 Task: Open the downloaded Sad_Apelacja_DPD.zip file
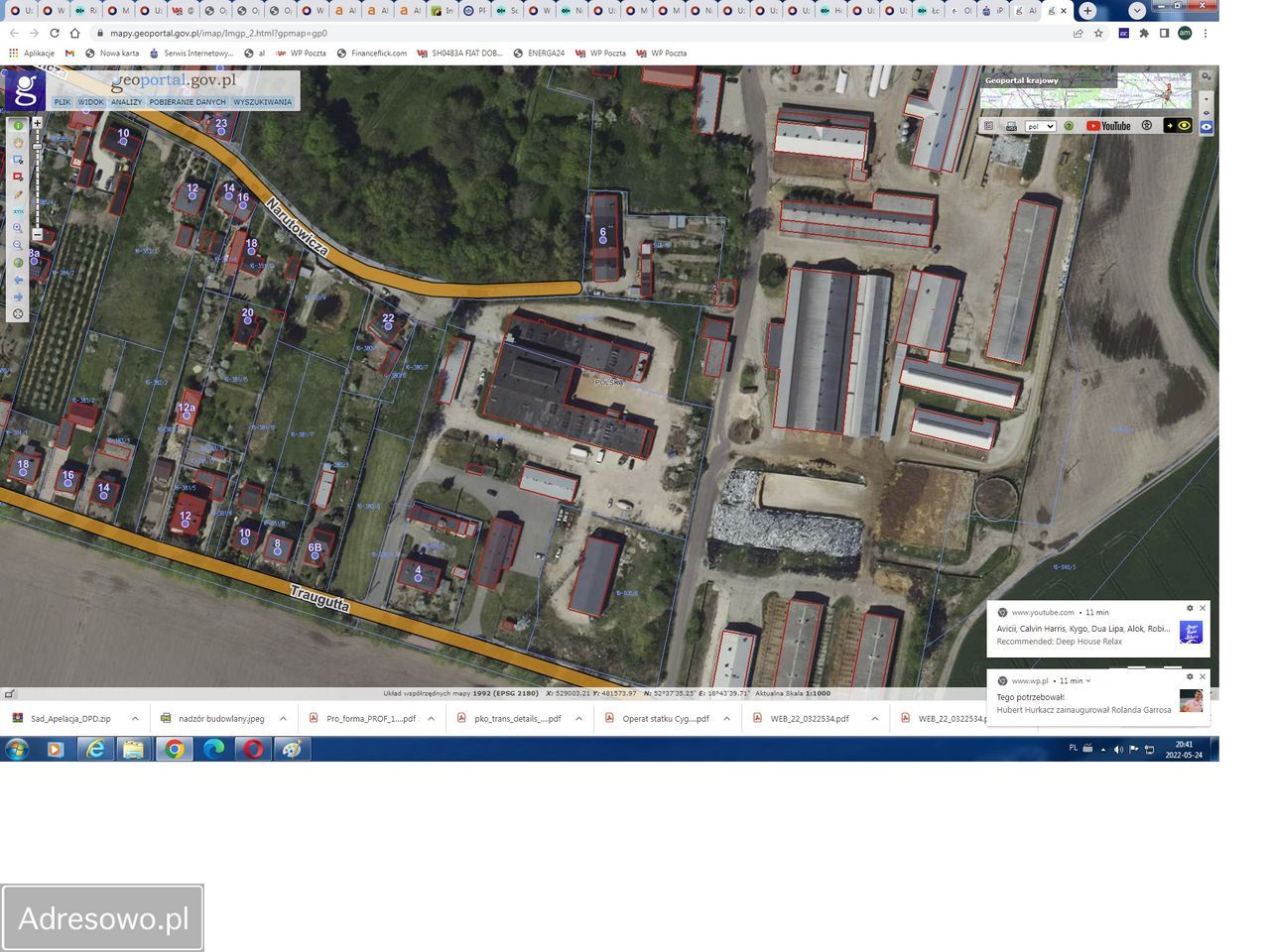[63, 719]
